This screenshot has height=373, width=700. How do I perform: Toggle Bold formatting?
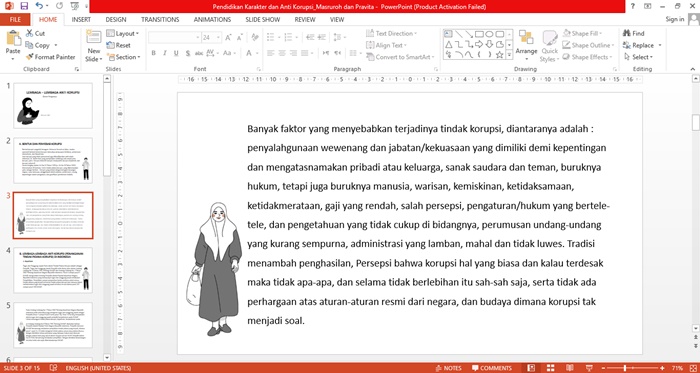[153, 53]
